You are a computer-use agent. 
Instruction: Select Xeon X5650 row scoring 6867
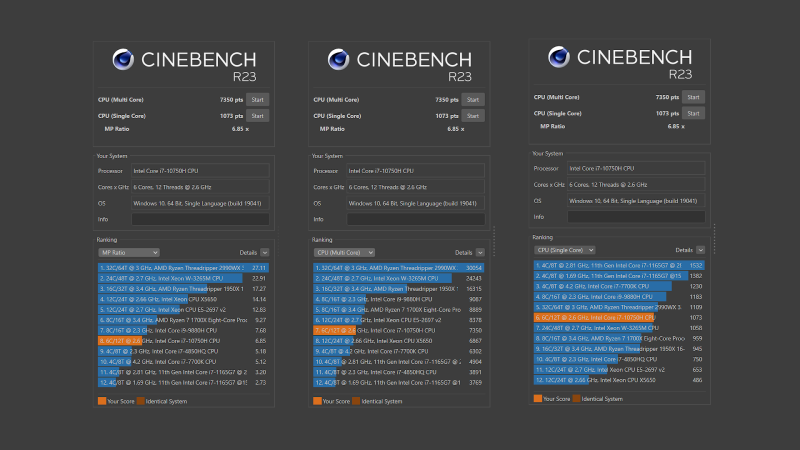pyautogui.click(x=398, y=341)
